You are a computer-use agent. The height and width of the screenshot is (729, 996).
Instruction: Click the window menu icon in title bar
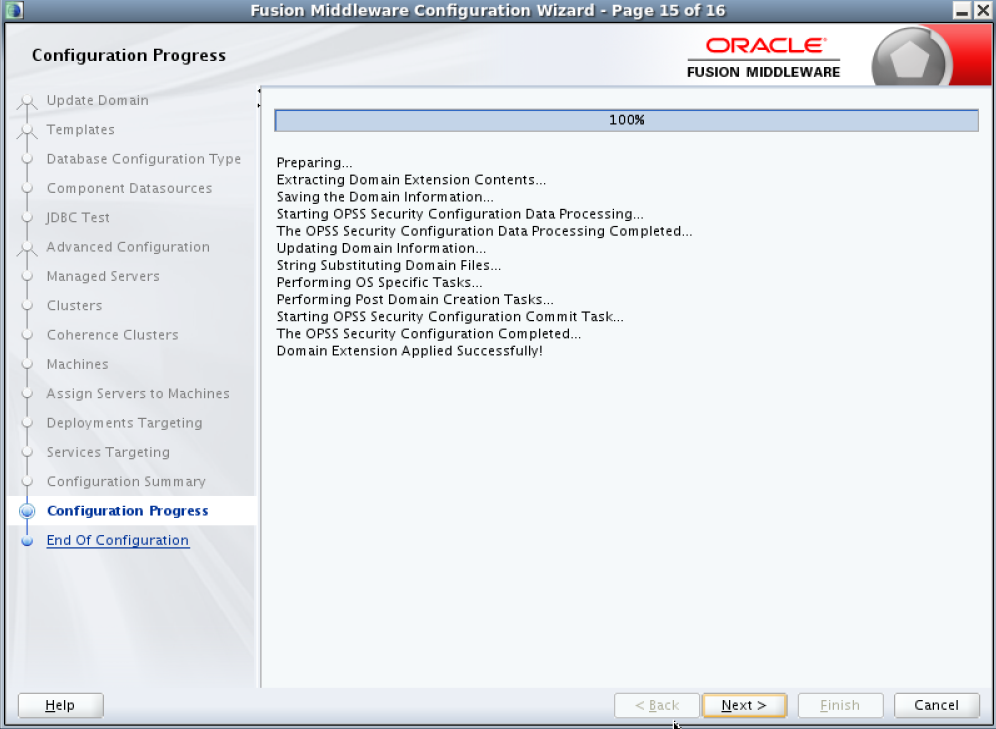[x=14, y=10]
